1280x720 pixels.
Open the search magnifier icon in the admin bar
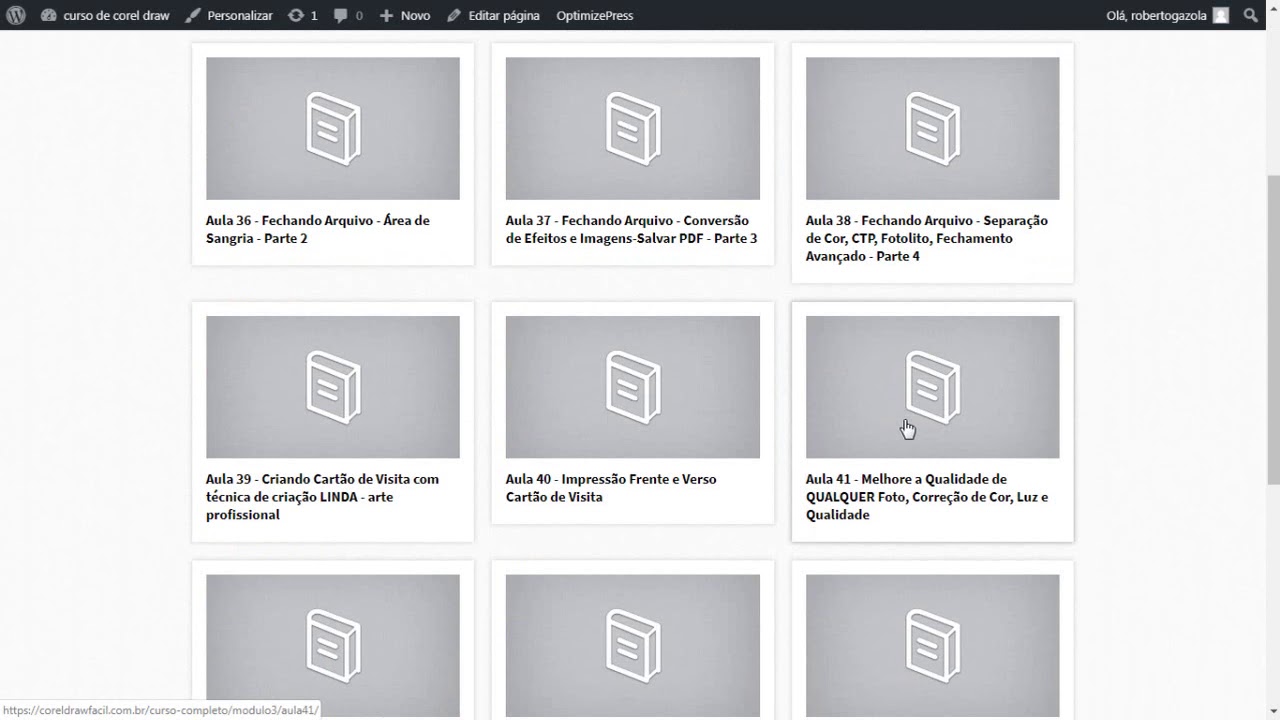click(1251, 15)
